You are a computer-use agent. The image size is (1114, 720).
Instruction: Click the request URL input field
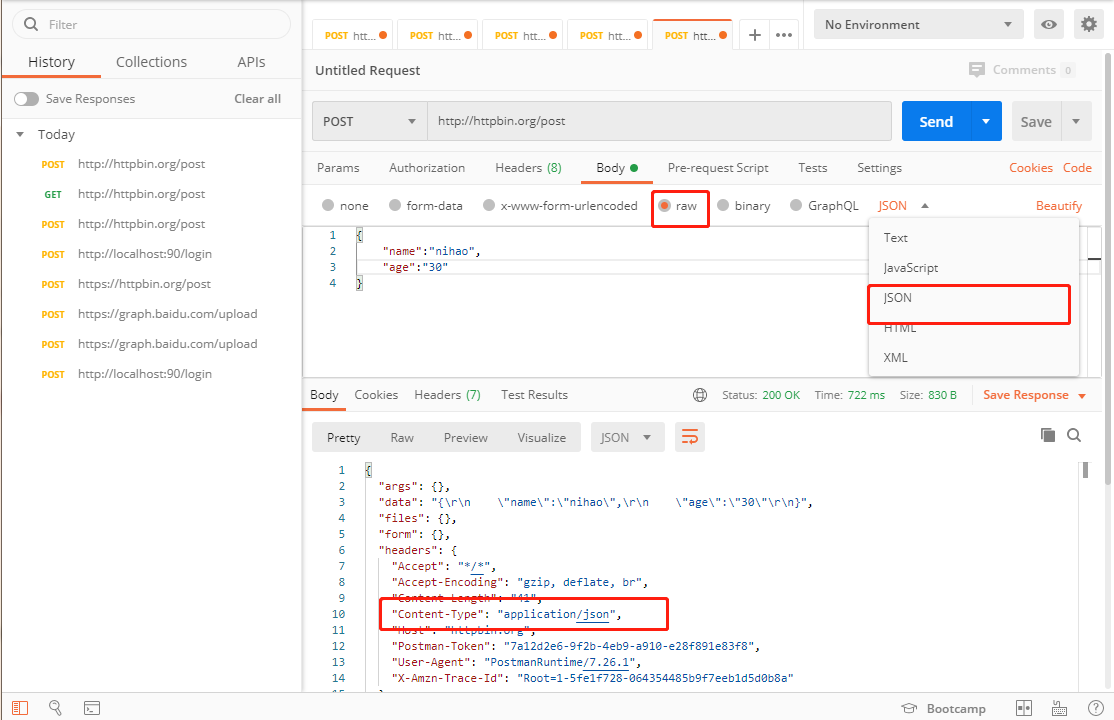point(658,122)
